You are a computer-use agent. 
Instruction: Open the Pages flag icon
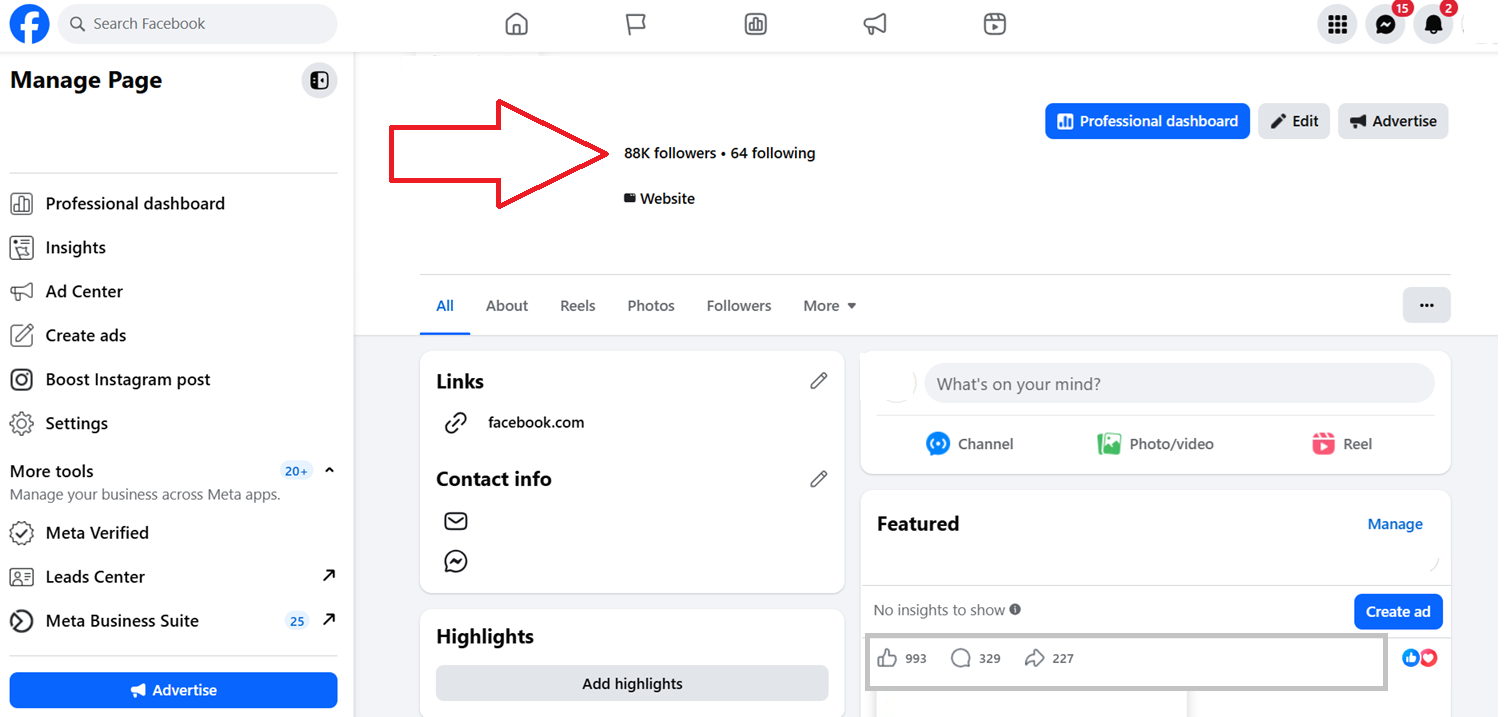636,24
